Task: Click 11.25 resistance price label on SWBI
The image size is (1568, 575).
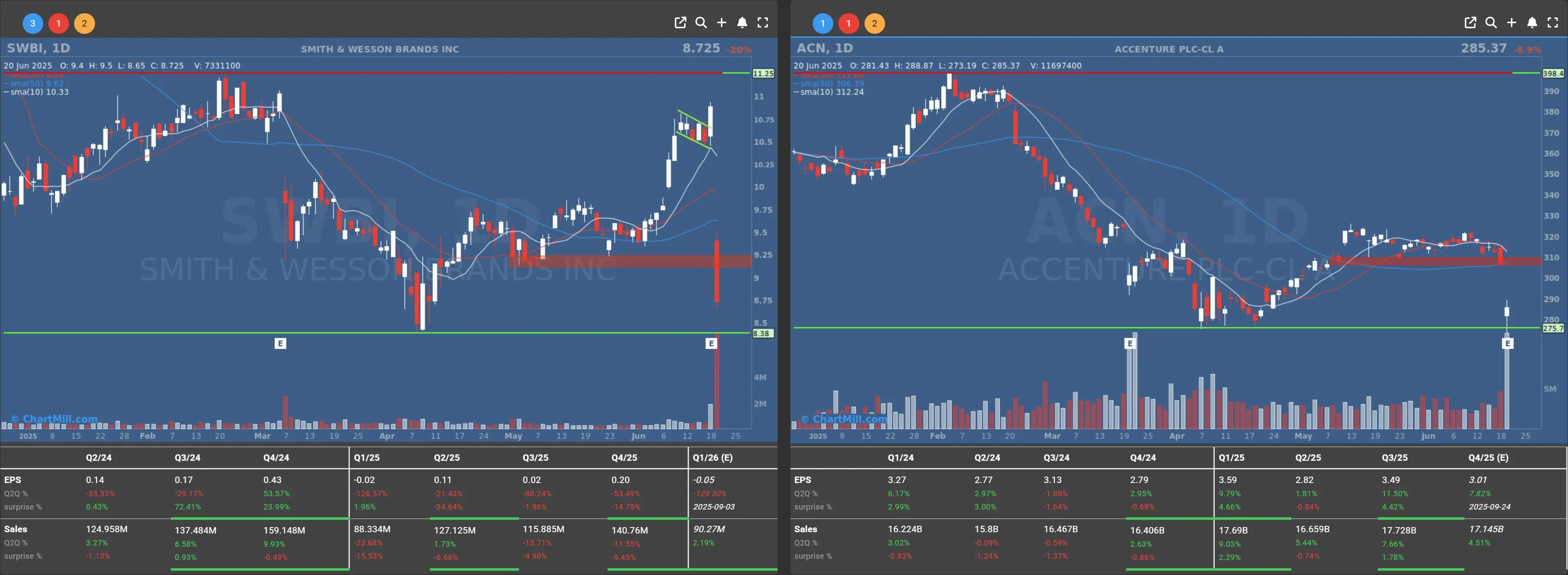Action: point(763,74)
